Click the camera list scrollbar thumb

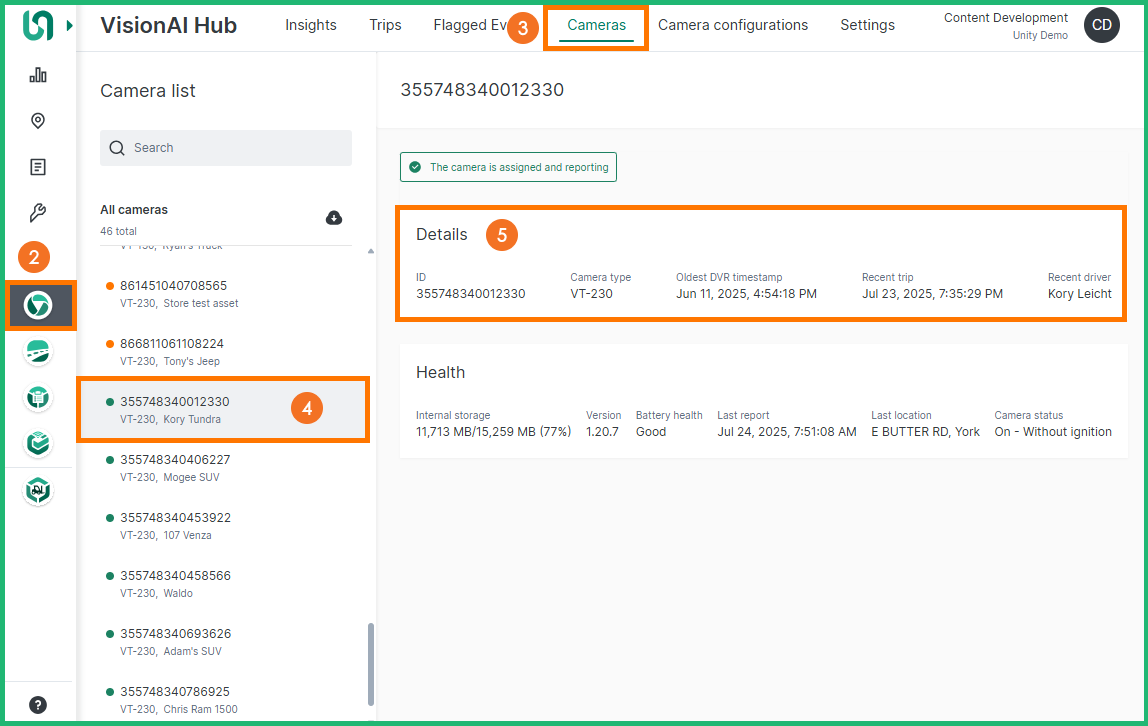pos(371,664)
